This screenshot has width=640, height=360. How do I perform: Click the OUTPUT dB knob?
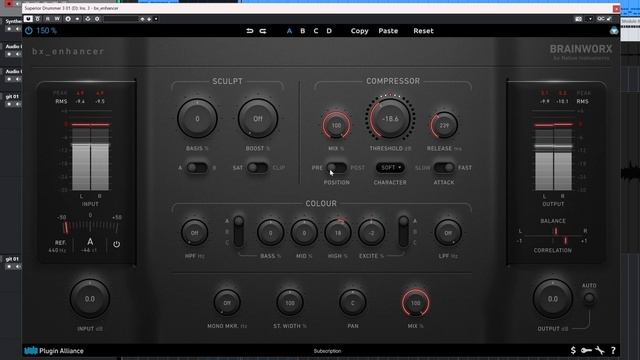coord(553,299)
